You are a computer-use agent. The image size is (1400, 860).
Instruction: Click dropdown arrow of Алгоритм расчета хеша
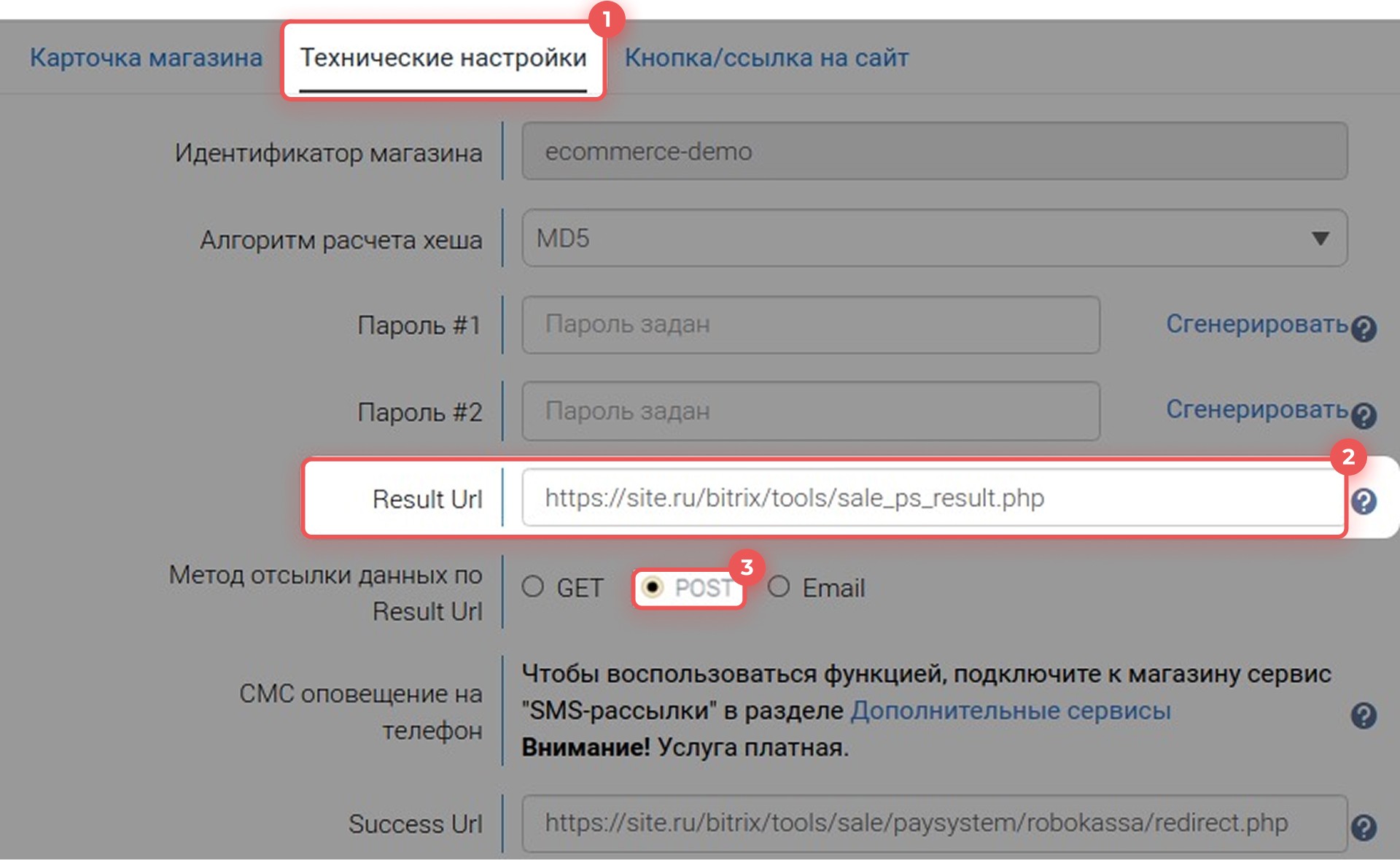tap(1319, 239)
